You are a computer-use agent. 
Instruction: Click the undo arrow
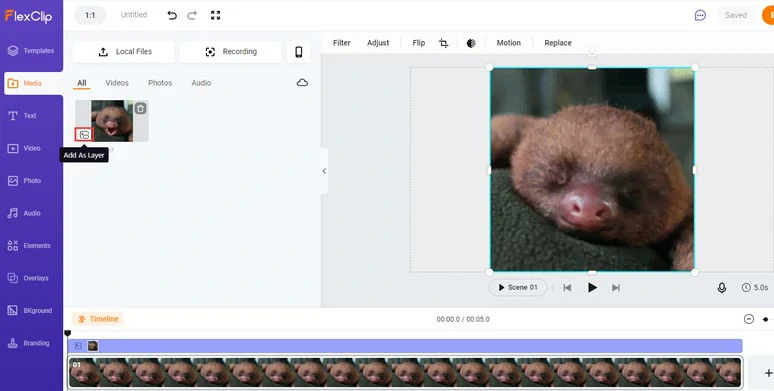click(172, 15)
